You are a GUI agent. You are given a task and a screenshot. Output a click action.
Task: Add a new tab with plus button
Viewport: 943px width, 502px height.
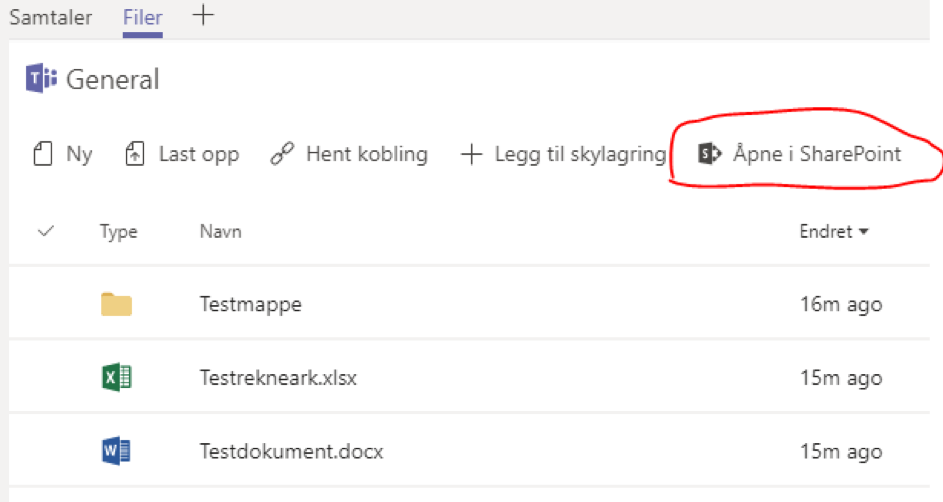(202, 16)
